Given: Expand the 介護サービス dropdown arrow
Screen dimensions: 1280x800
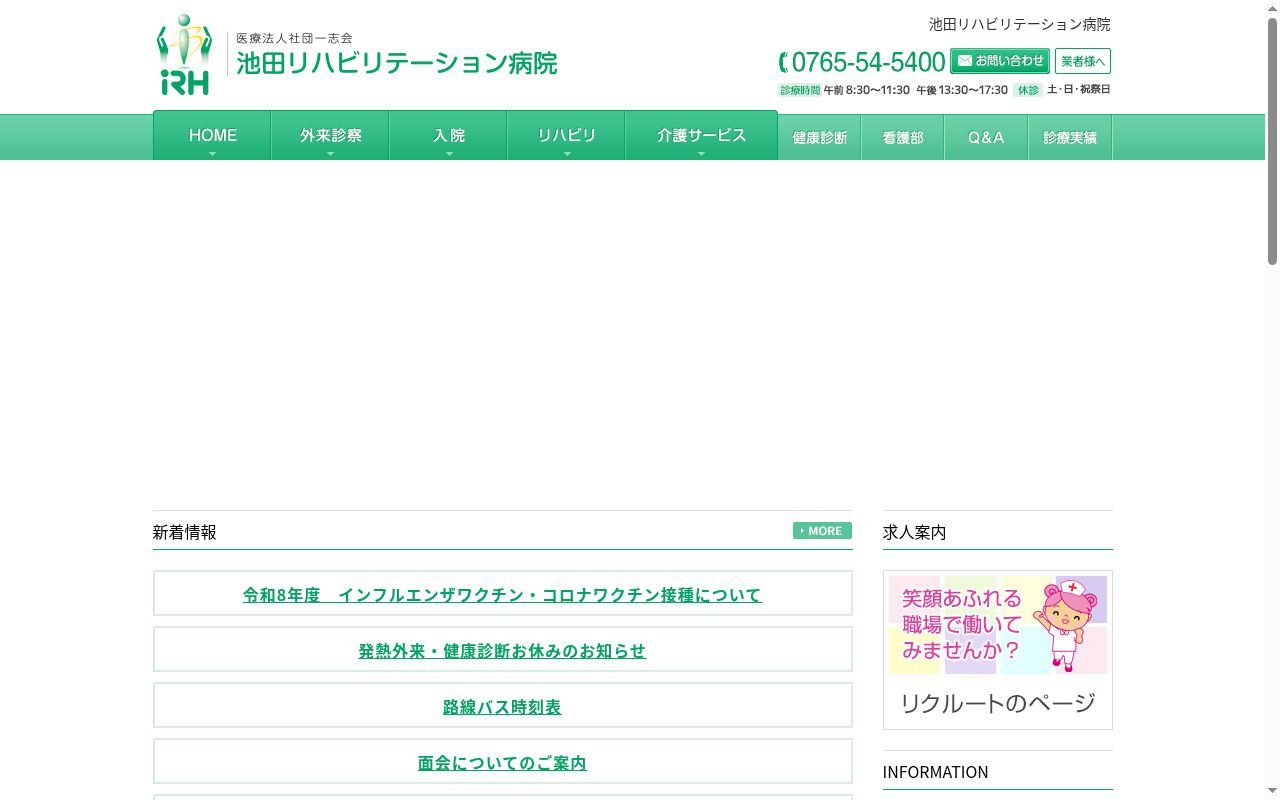Looking at the screenshot, I should 701,154.
